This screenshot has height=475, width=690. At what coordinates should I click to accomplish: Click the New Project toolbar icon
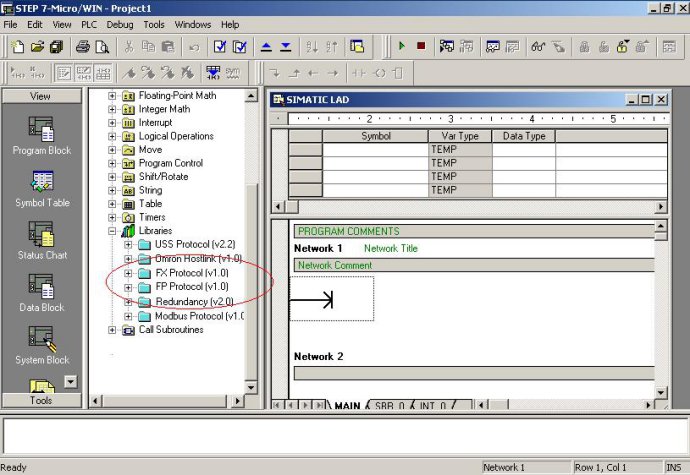(x=18, y=46)
